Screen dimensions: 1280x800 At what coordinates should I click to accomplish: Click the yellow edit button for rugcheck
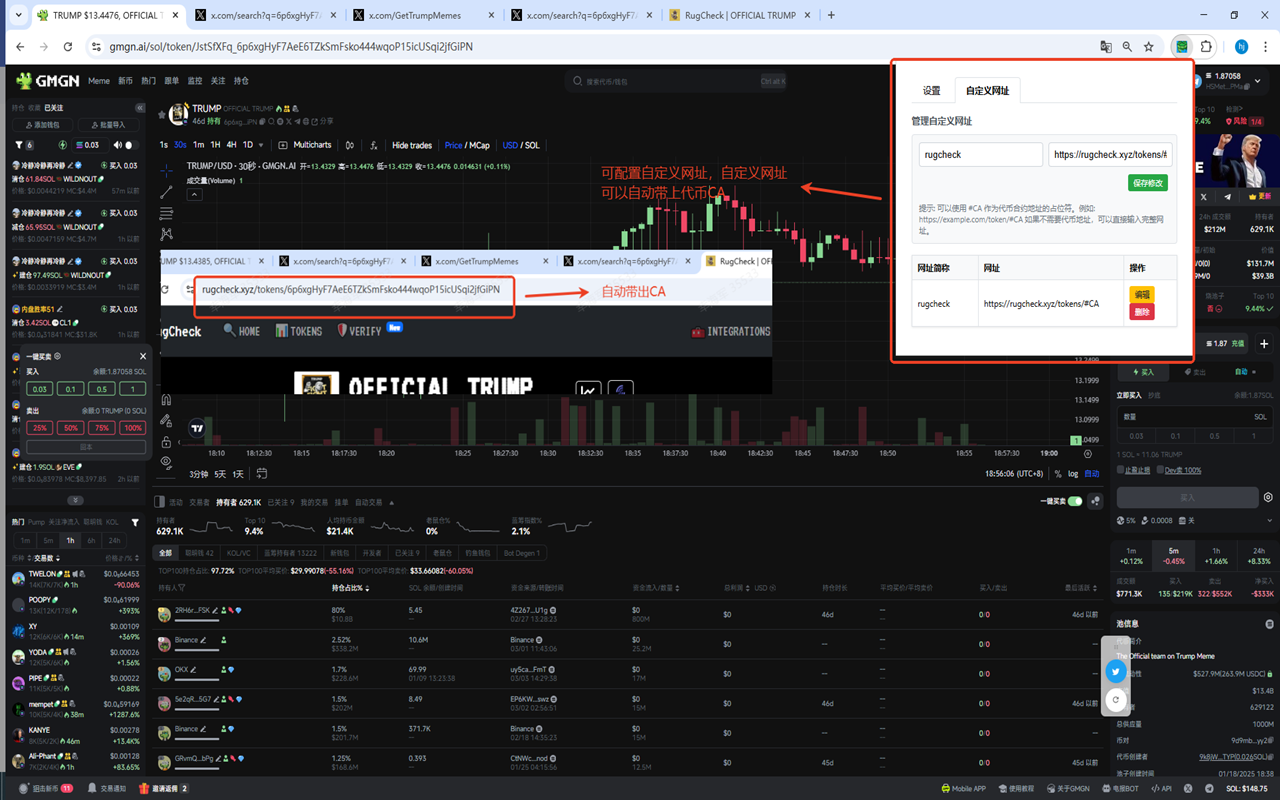(x=1142, y=294)
